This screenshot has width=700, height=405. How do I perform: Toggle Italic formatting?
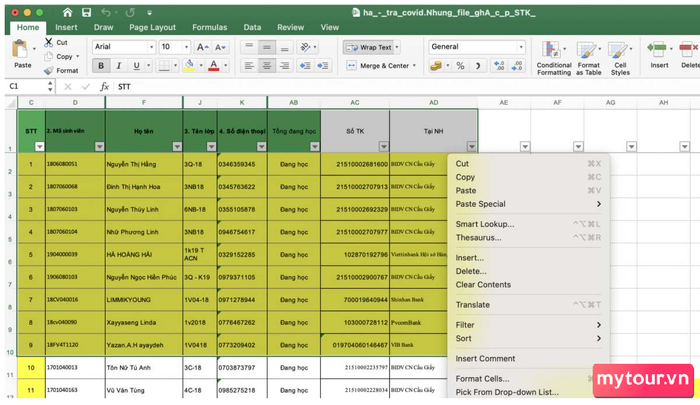click(x=119, y=66)
